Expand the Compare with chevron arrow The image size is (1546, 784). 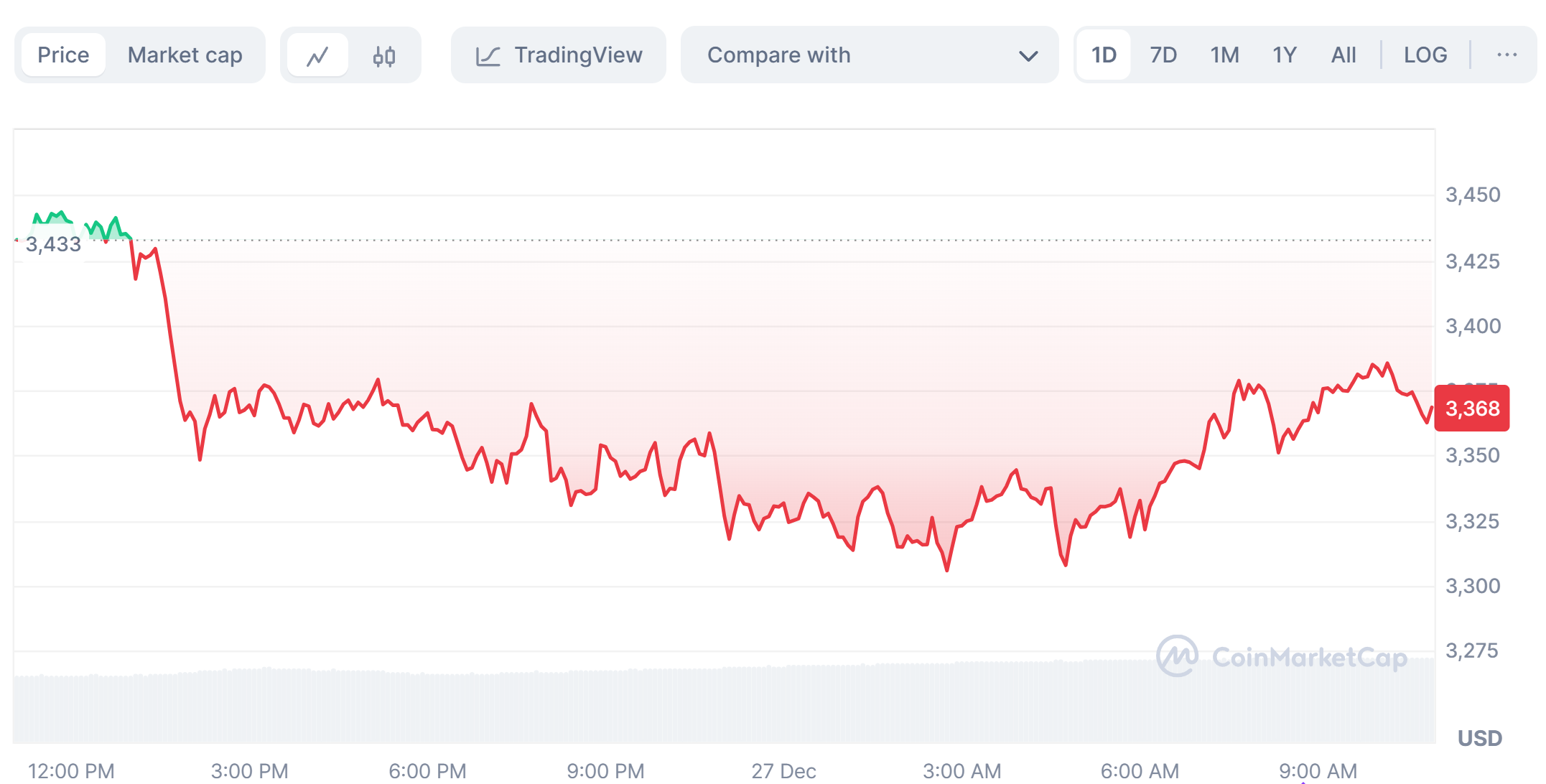click(1028, 56)
